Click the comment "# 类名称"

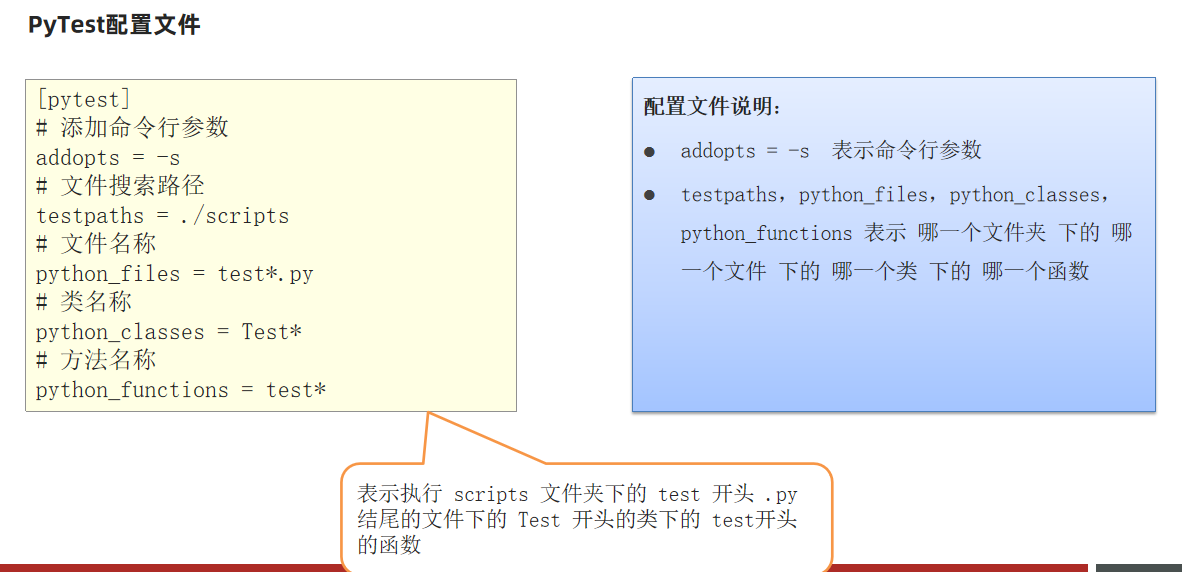(x=84, y=302)
